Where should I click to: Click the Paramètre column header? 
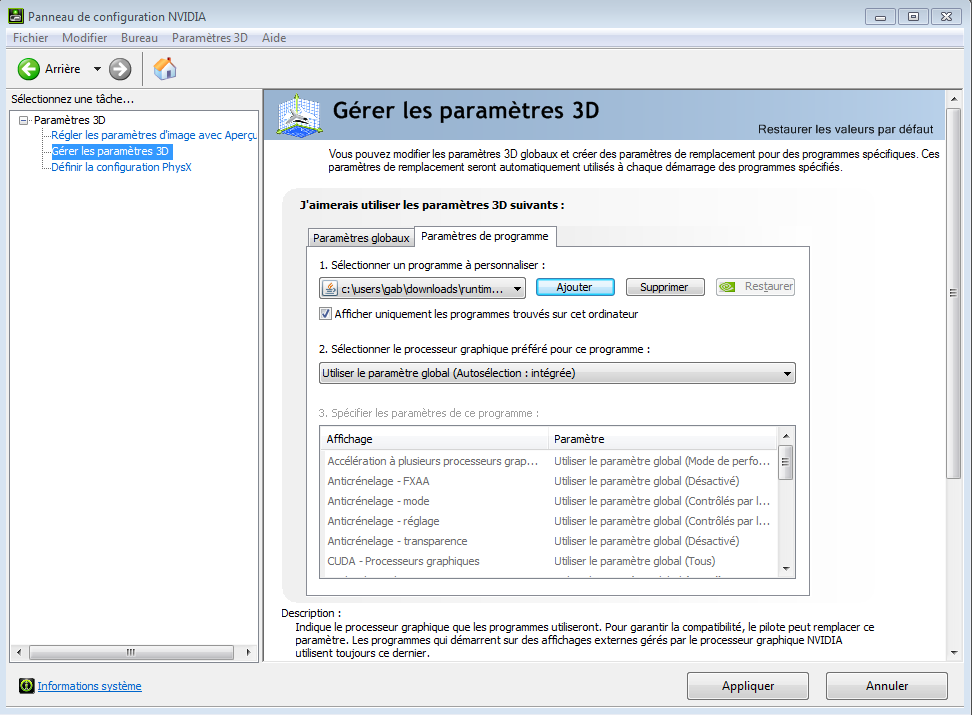[x=663, y=439]
